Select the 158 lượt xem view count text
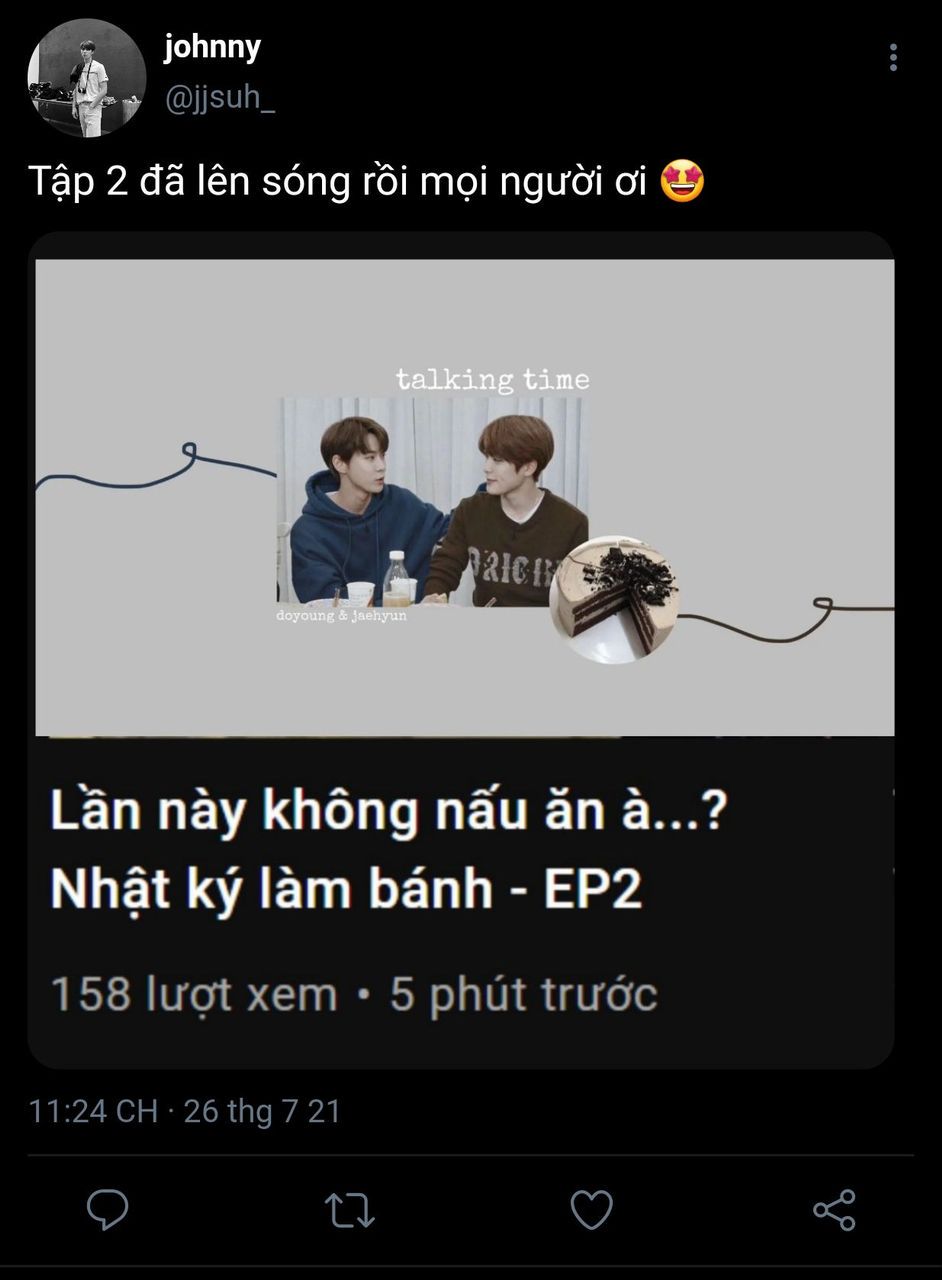Screen dimensions: 942x1280 (x=194, y=995)
